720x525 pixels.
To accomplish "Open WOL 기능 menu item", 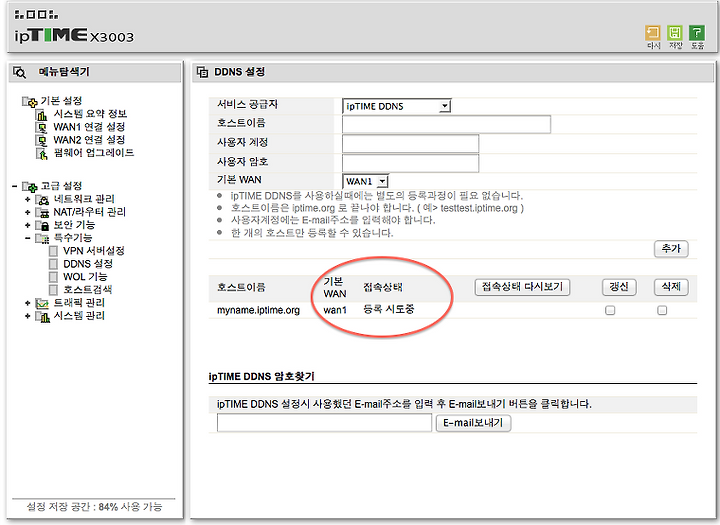I will pos(85,277).
